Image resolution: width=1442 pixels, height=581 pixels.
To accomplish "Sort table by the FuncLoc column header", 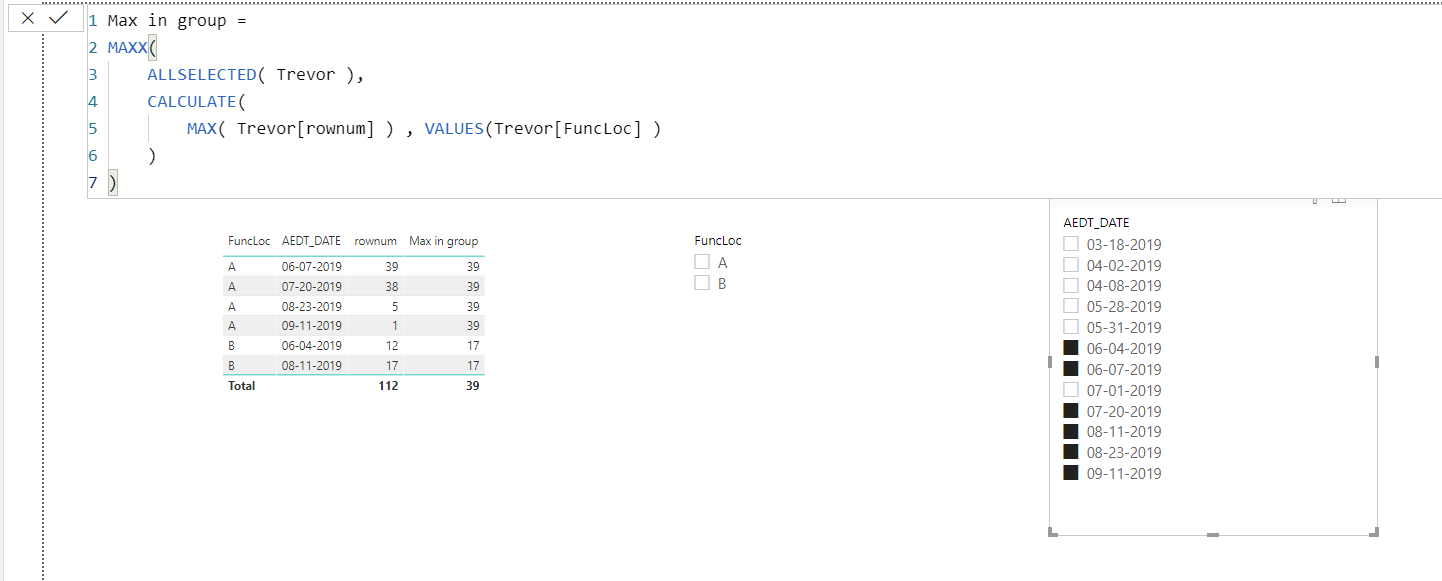I will pyautogui.click(x=249, y=241).
